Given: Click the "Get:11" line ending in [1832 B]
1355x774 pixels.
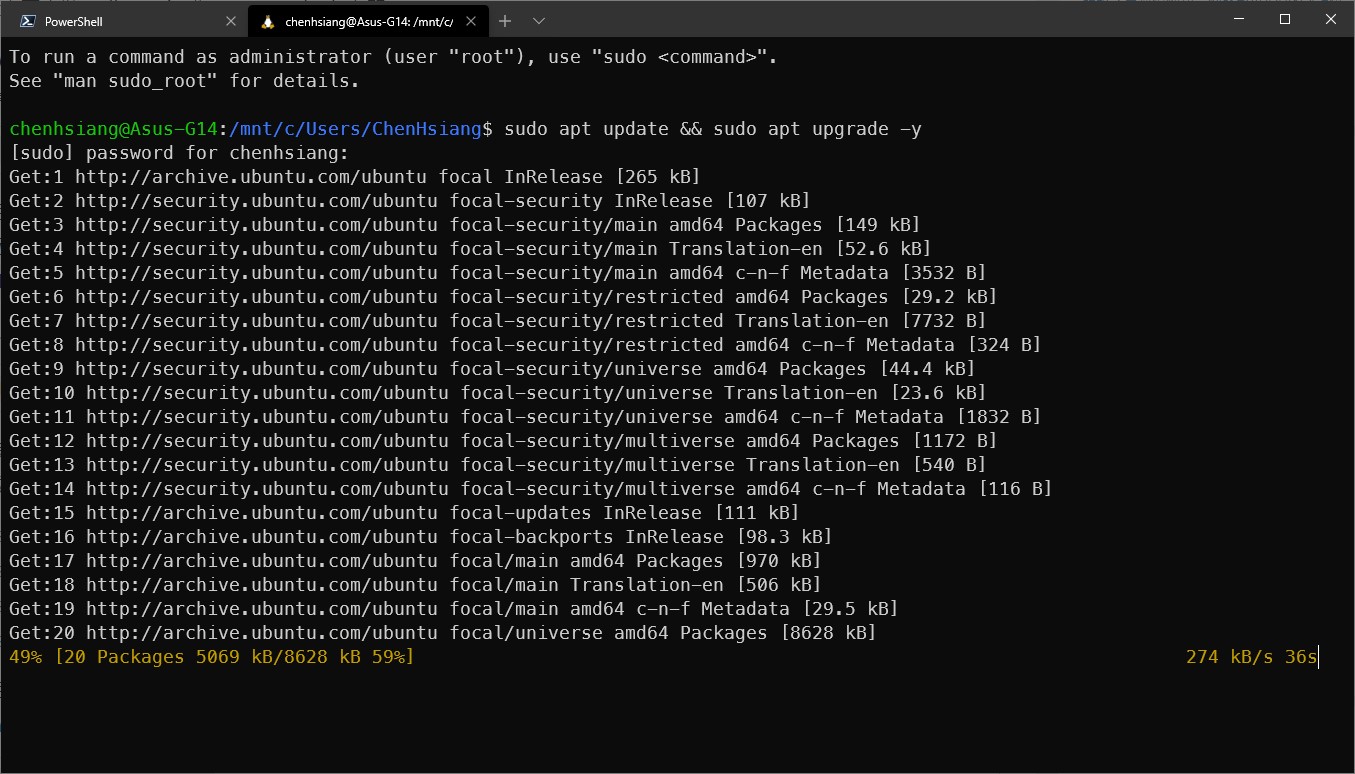Looking at the screenshot, I should pyautogui.click(x=525, y=417).
